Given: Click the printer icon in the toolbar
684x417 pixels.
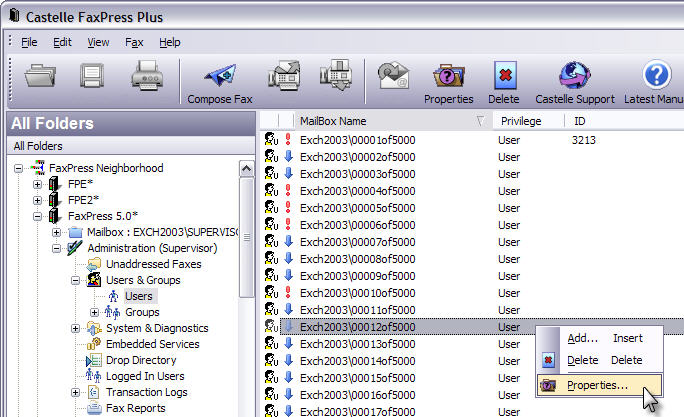Looking at the screenshot, I should 147,77.
